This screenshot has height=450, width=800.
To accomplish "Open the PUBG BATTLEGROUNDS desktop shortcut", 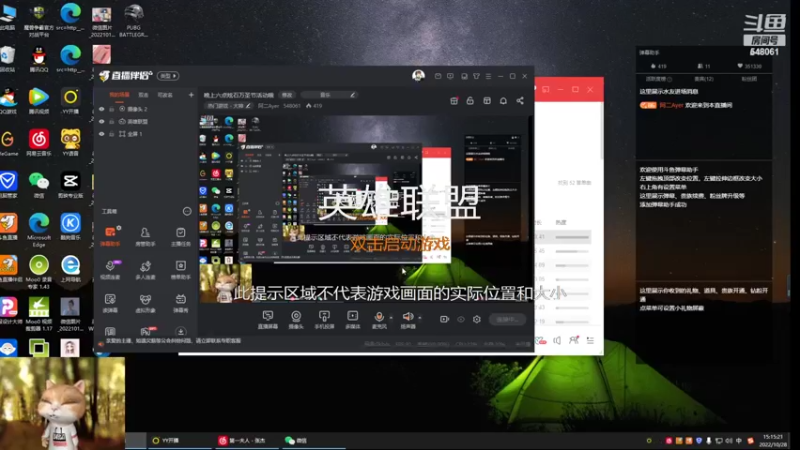I will click(133, 20).
